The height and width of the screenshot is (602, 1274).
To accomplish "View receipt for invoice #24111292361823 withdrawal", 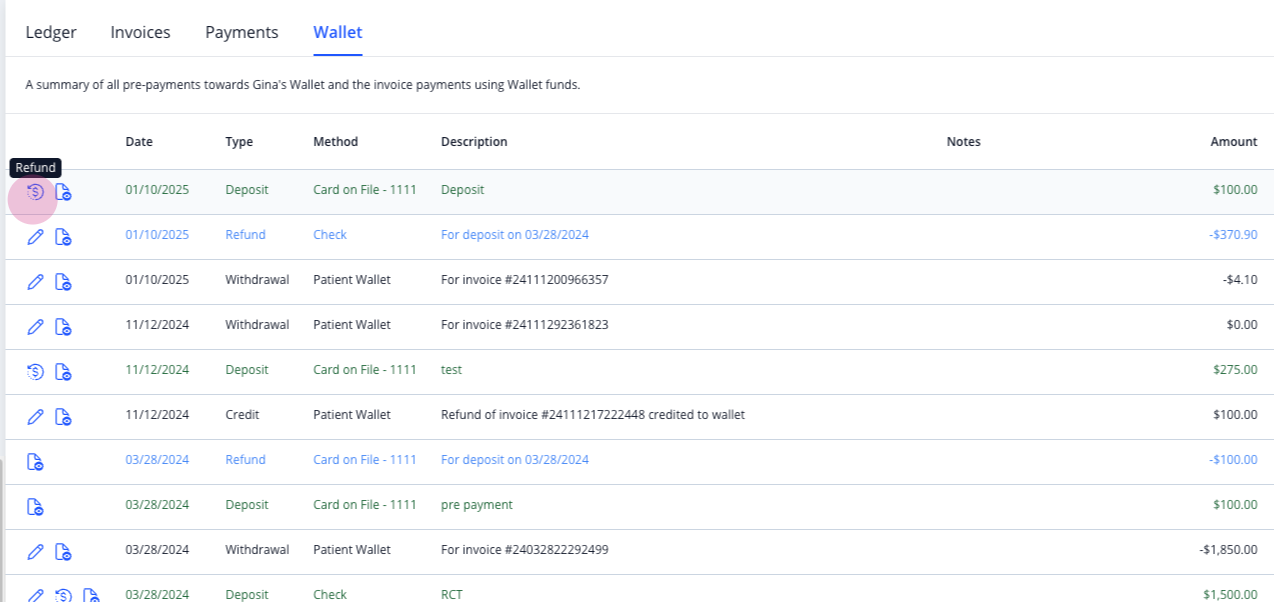I will [63, 327].
